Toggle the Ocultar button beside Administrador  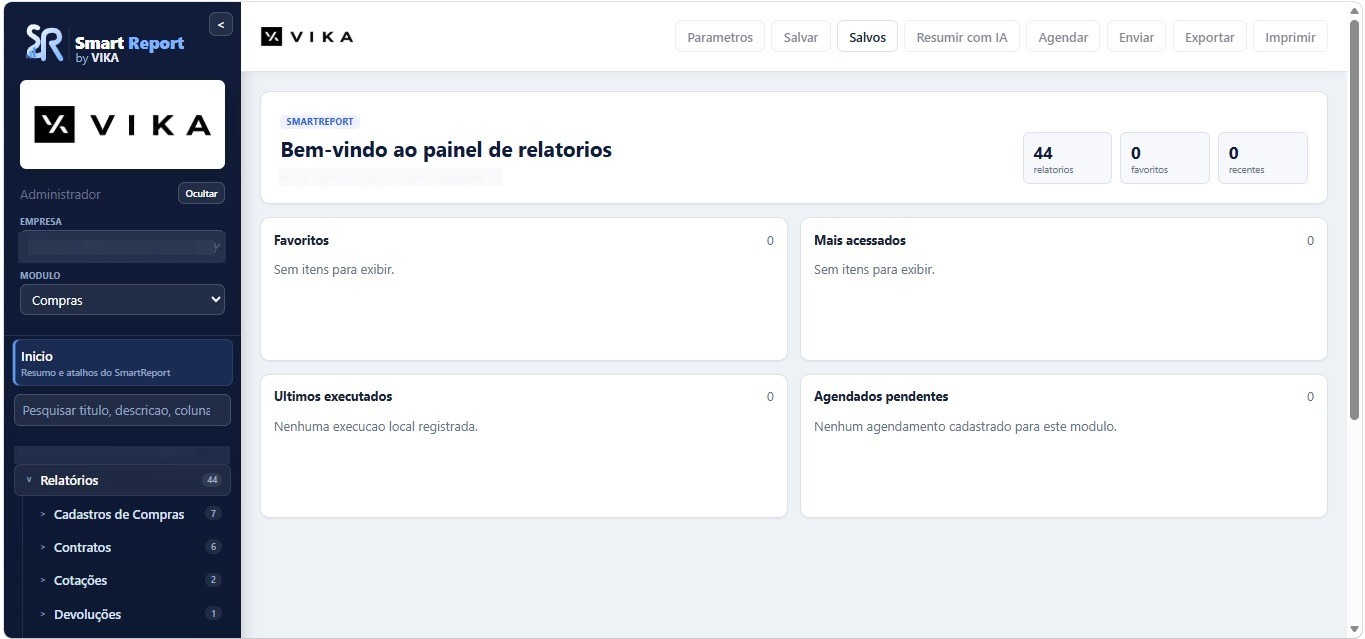pyautogui.click(x=201, y=194)
